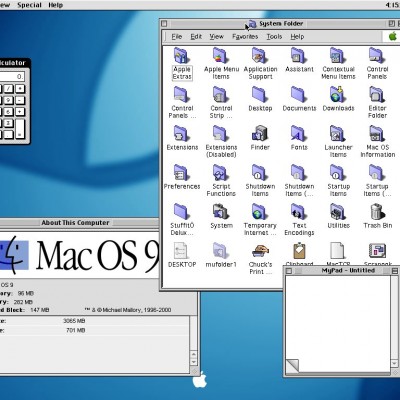The height and width of the screenshot is (400, 400).
Task: Select the Finder icon
Action: click(260, 133)
